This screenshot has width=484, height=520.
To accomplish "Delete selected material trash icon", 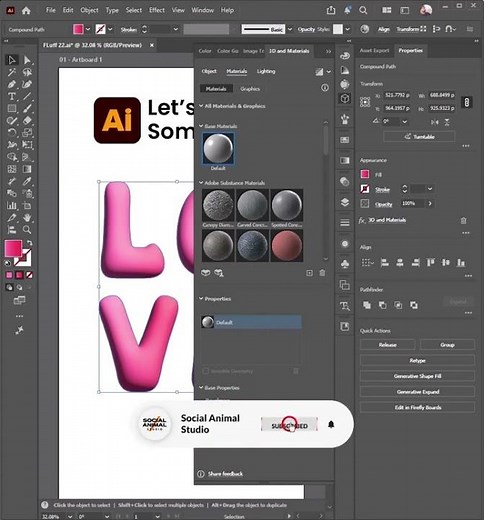I will tap(322, 273).
